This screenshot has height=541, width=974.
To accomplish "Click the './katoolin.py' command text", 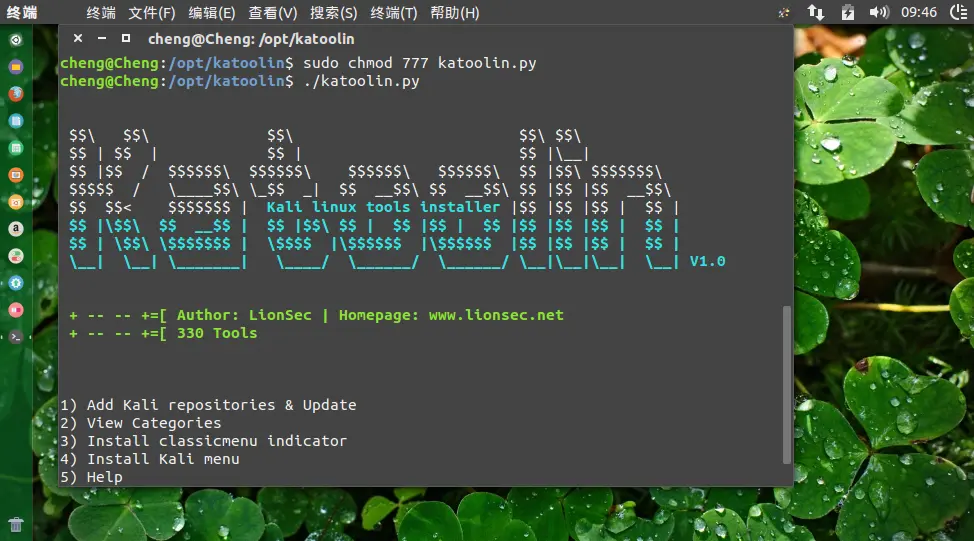I will pyautogui.click(x=361, y=81).
